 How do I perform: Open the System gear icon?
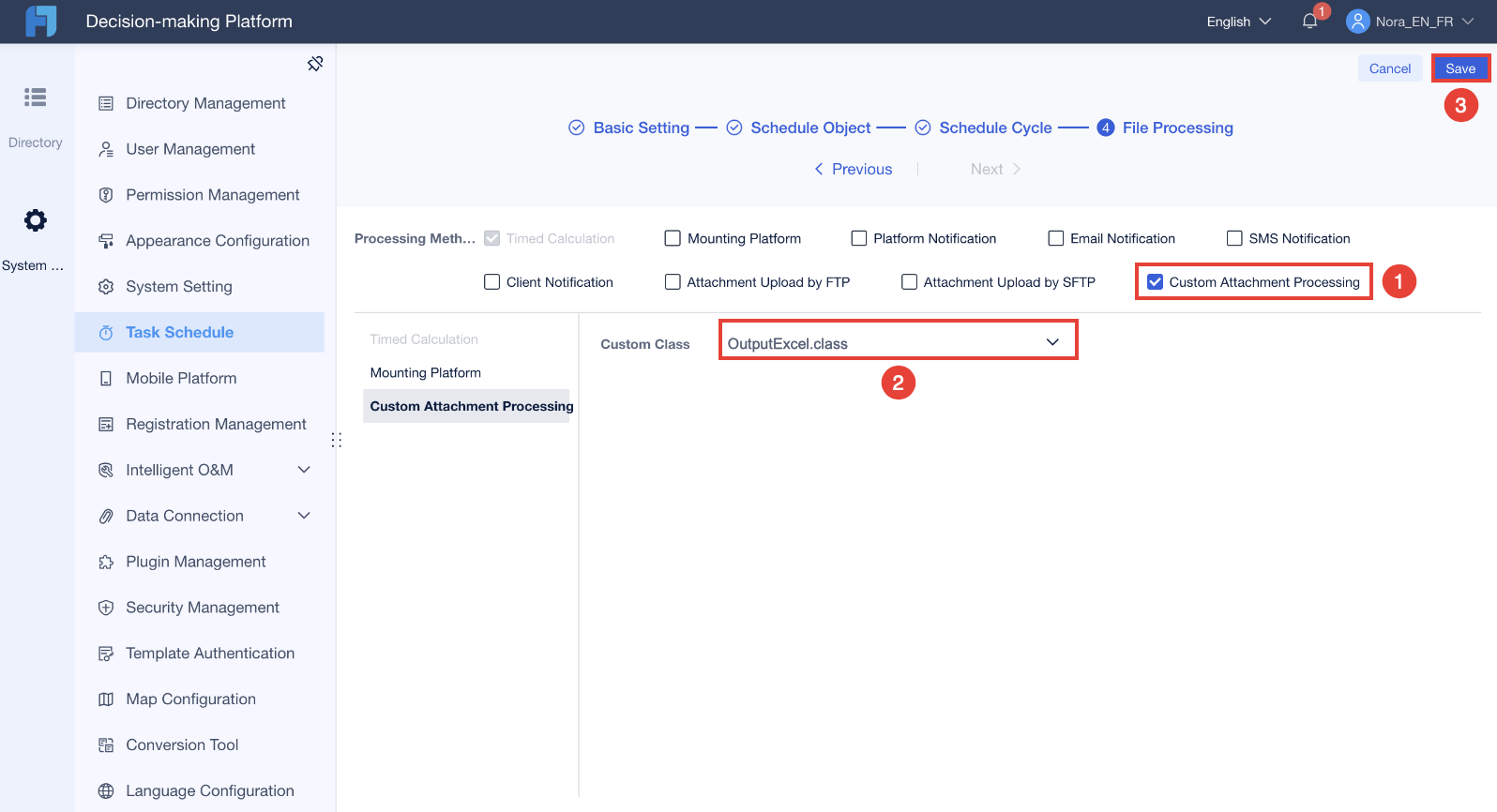click(36, 220)
